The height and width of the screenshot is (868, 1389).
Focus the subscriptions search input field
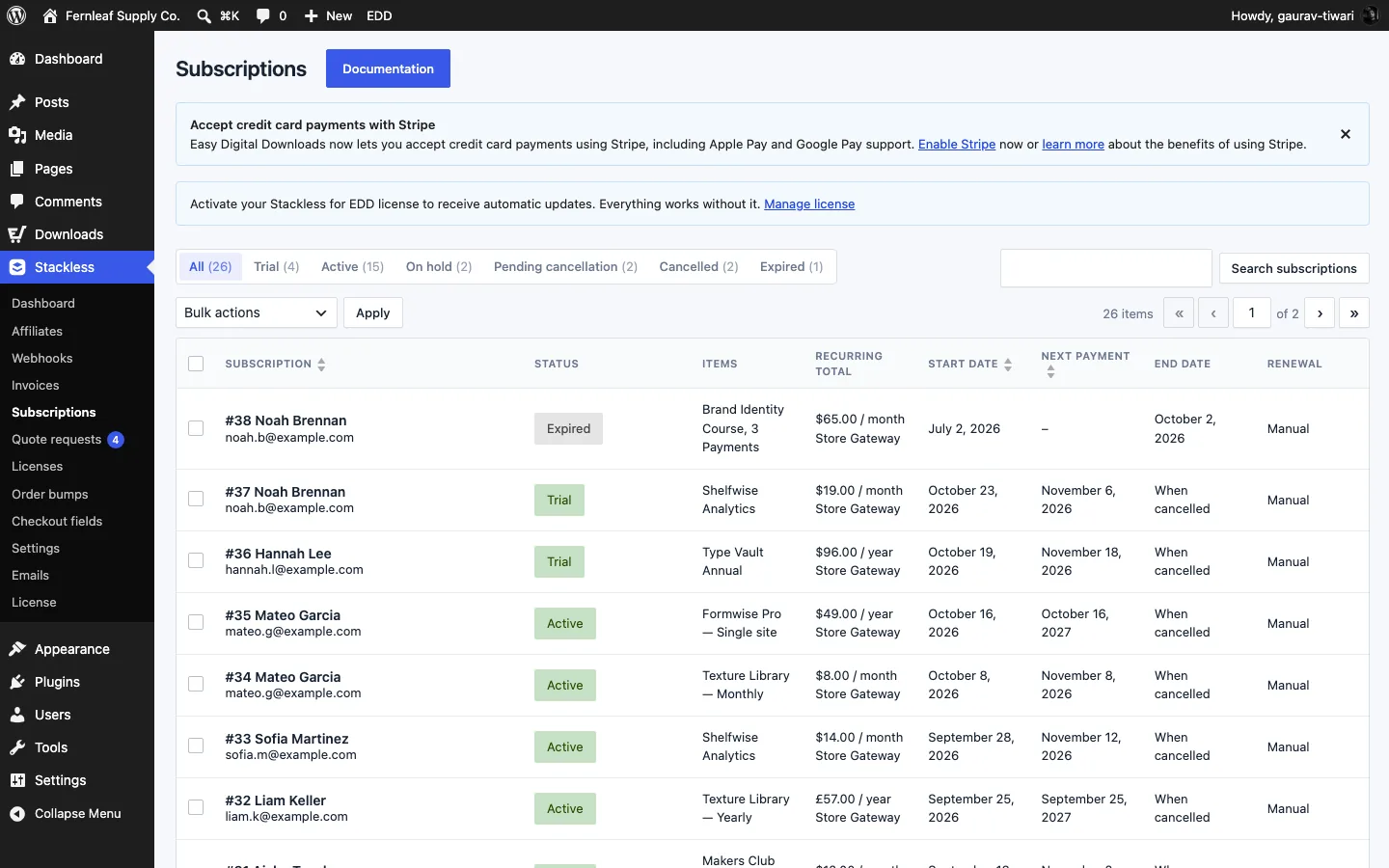coord(1106,268)
